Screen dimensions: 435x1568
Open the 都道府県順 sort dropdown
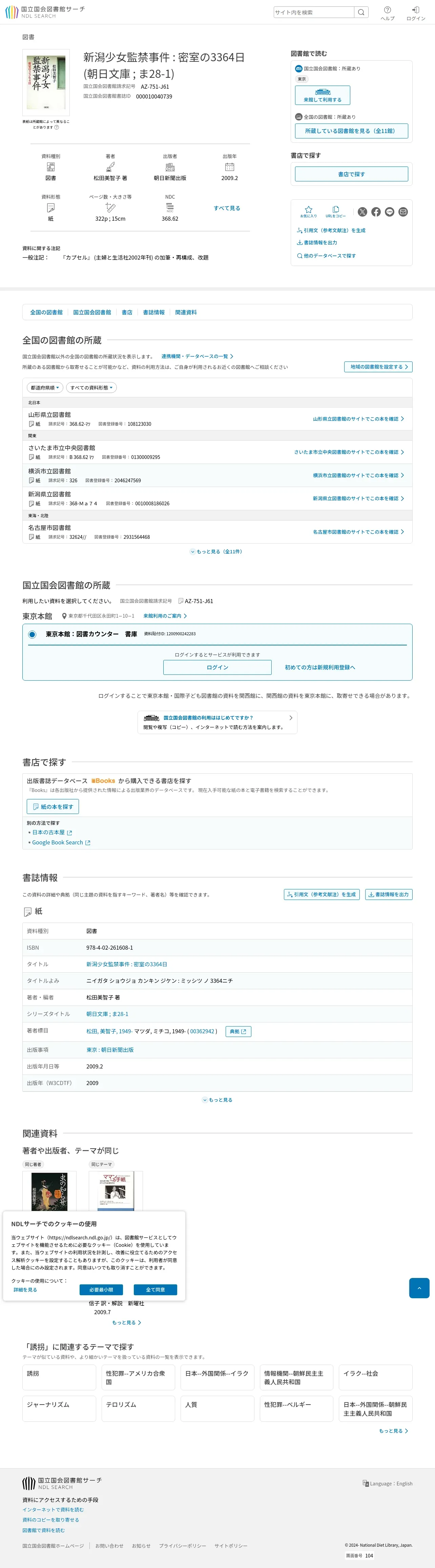[45, 388]
